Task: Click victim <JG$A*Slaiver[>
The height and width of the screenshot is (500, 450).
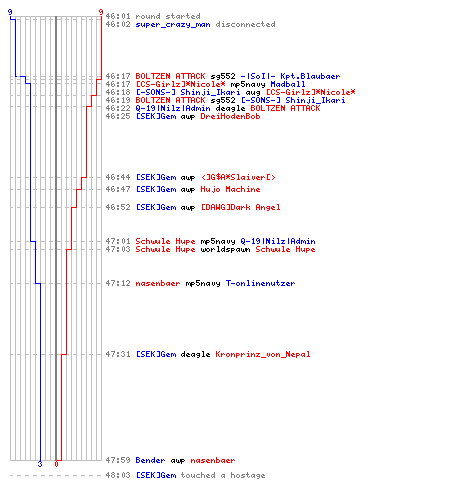Action: 238,177
